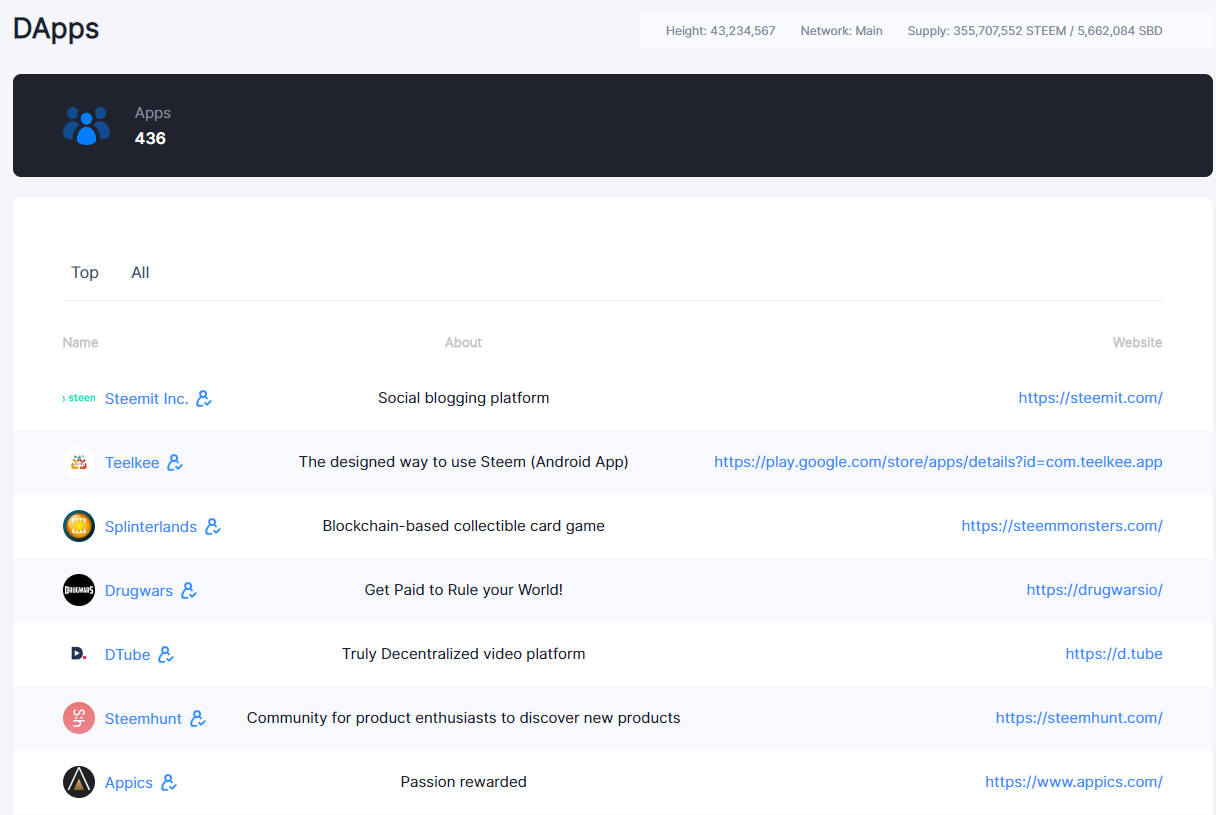Open the www.appics.com website link
1216x815 pixels.
point(1074,782)
